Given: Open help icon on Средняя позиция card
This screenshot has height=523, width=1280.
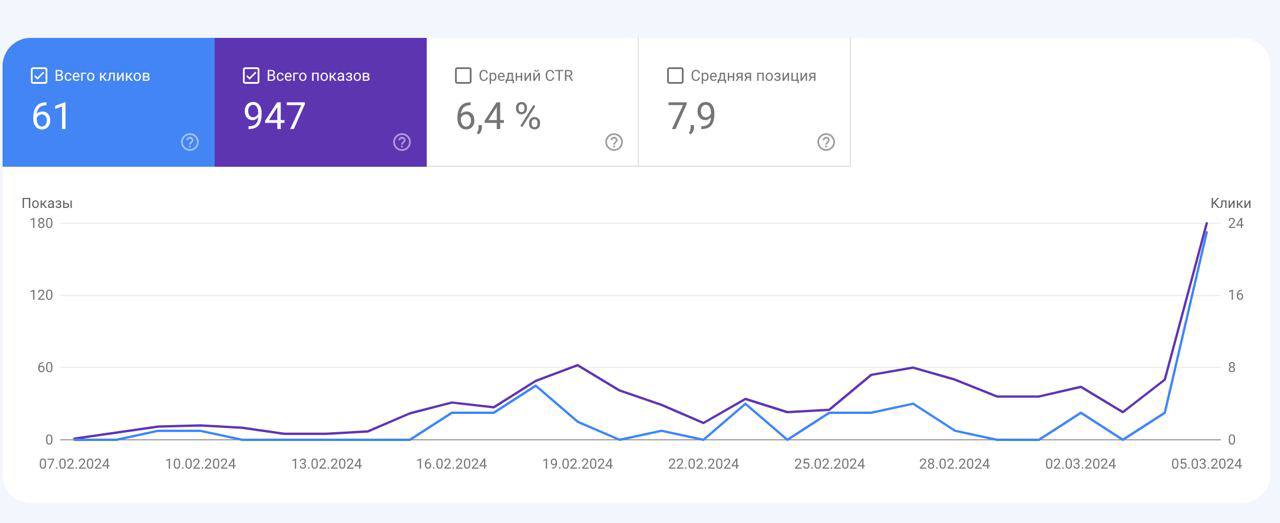Looking at the screenshot, I should click(x=826, y=142).
